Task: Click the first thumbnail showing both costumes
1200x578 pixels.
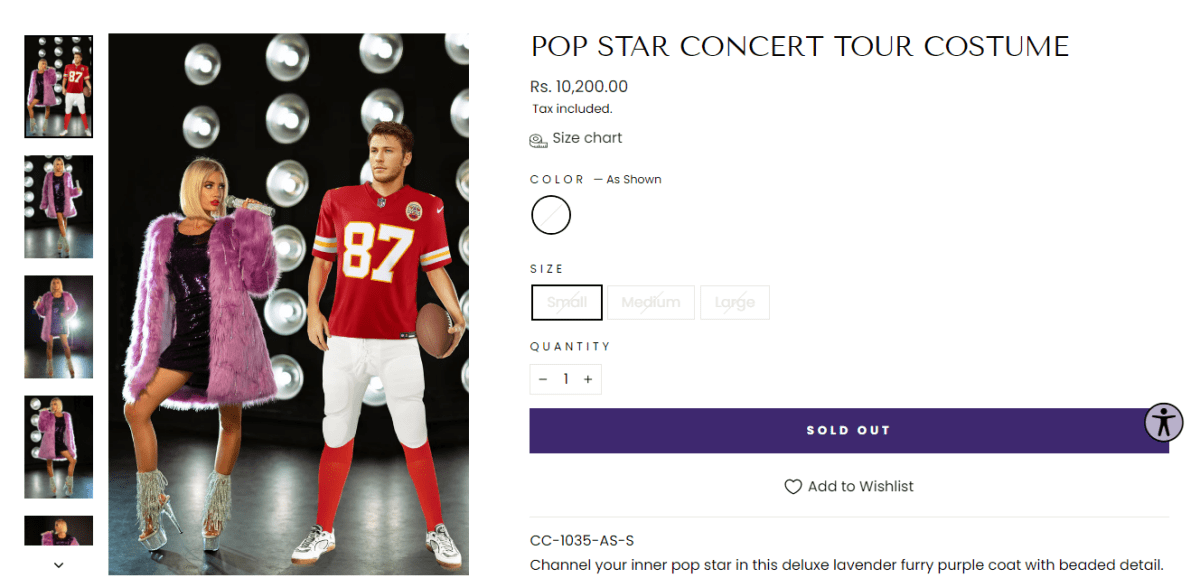Action: [58, 86]
